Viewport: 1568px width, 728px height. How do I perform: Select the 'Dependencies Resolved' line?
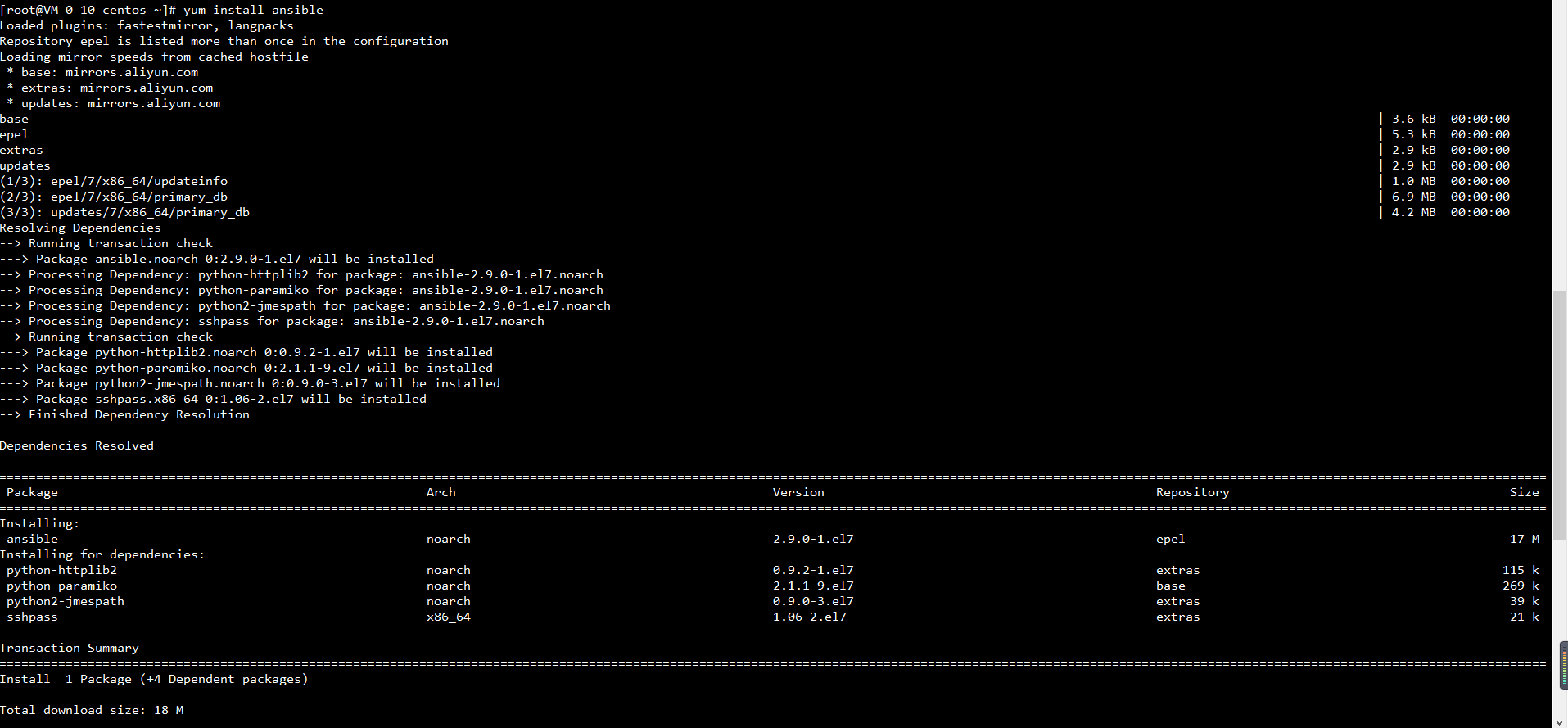(x=77, y=445)
